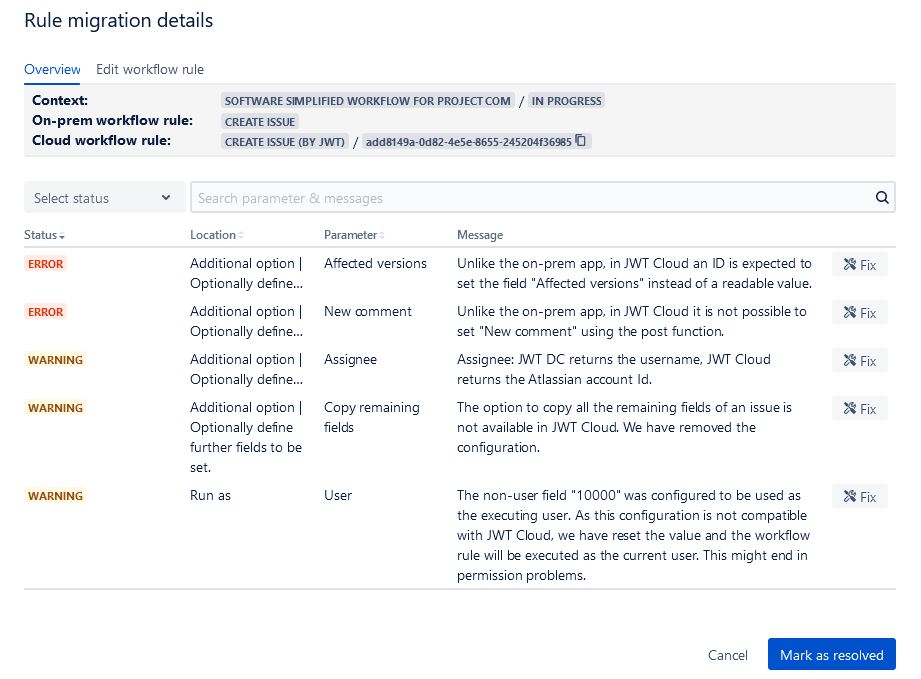Click the Copy remaining fields parameter cell
The height and width of the screenshot is (679, 921).
[x=372, y=417]
